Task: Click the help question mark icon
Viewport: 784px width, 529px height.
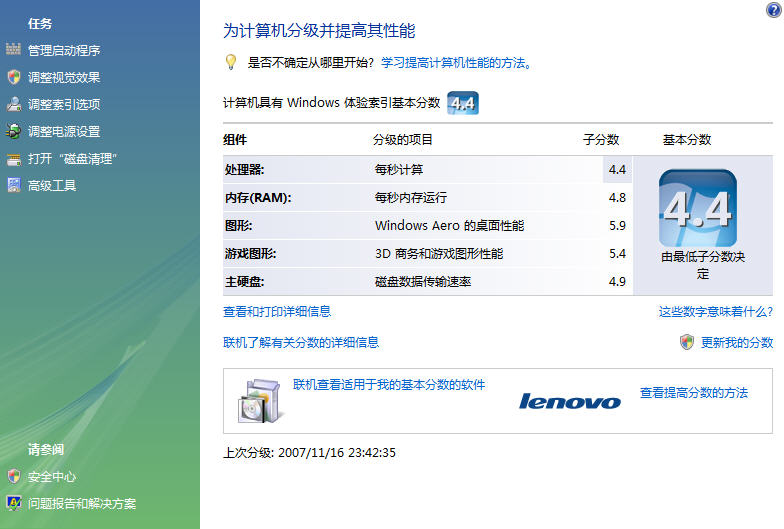Action: click(774, 9)
